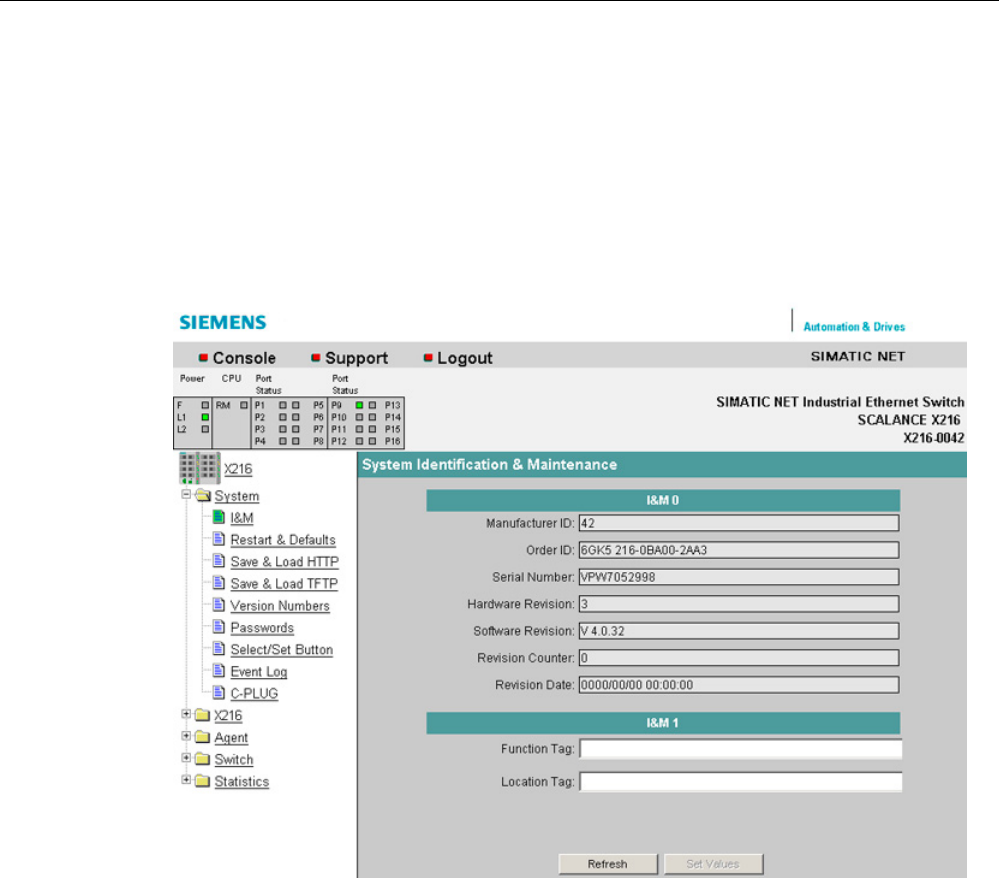Click the Restart & Defaults page icon
This screenshot has height=878, width=999.
(x=219, y=539)
